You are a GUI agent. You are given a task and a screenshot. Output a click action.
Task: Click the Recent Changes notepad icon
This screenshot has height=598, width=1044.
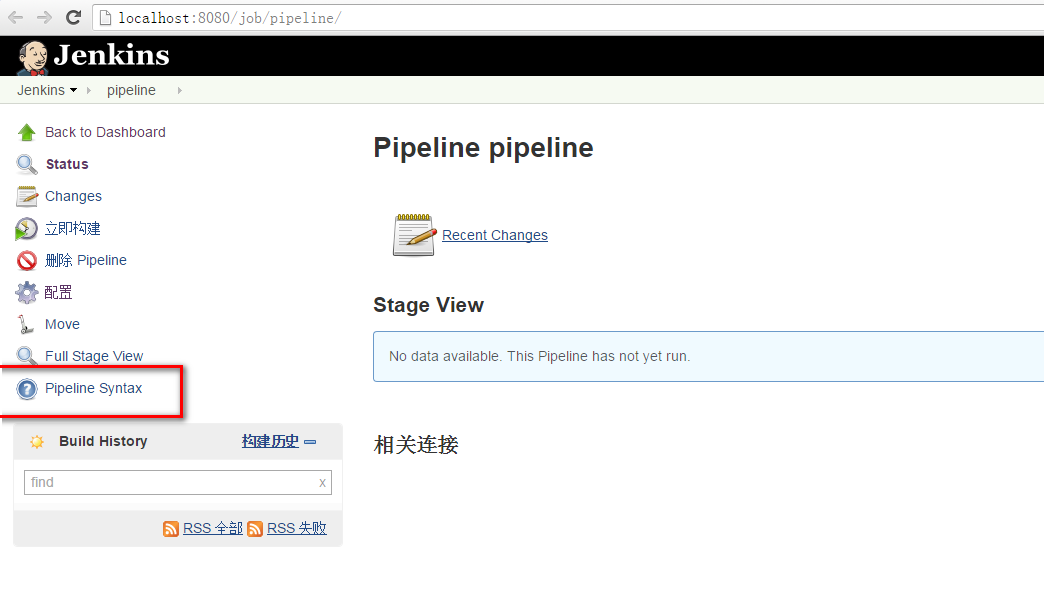coord(413,235)
